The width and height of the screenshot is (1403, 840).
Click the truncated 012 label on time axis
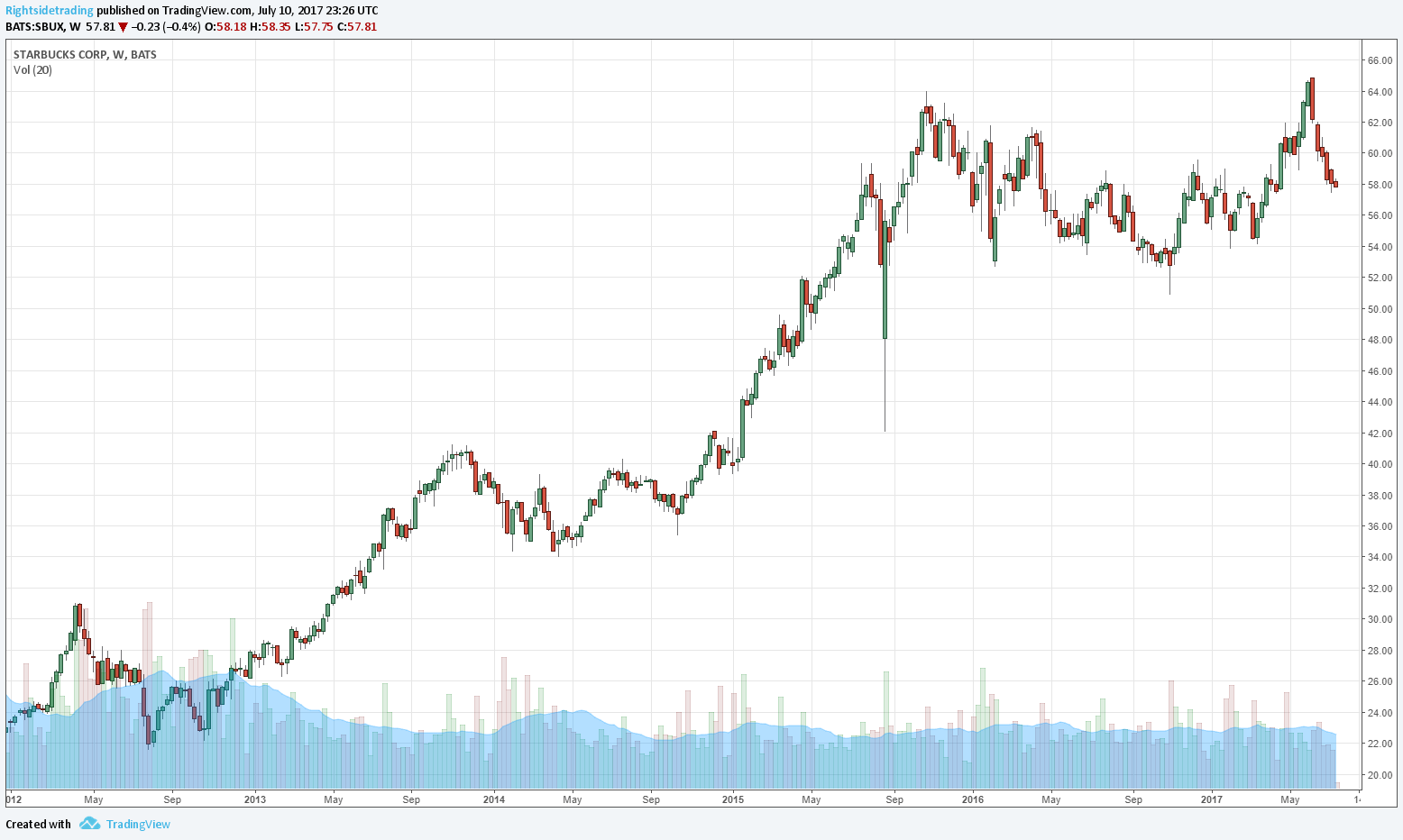click(x=14, y=799)
